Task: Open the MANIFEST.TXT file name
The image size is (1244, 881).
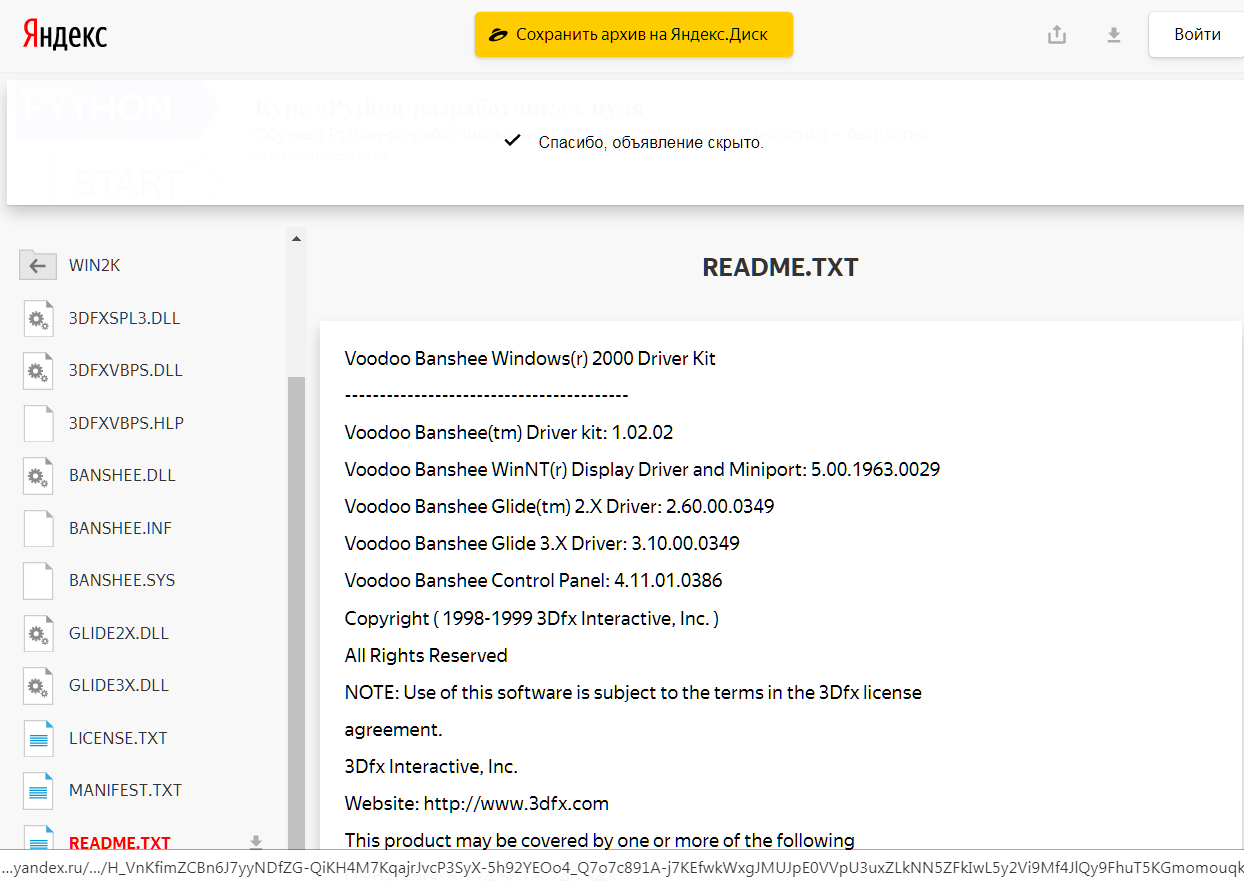Action: click(x=125, y=790)
